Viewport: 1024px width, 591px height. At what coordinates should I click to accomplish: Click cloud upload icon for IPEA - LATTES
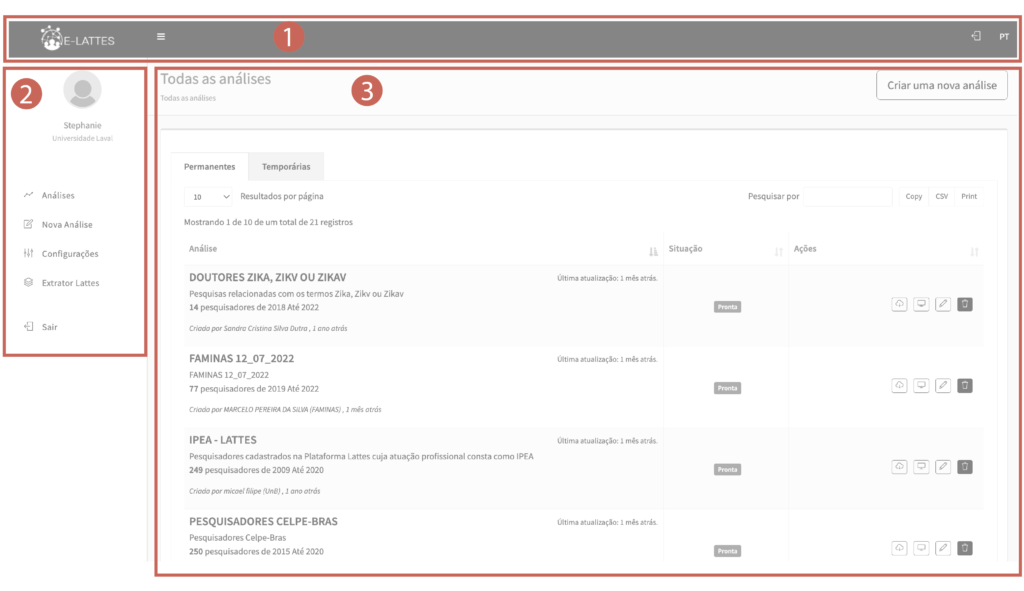899,466
